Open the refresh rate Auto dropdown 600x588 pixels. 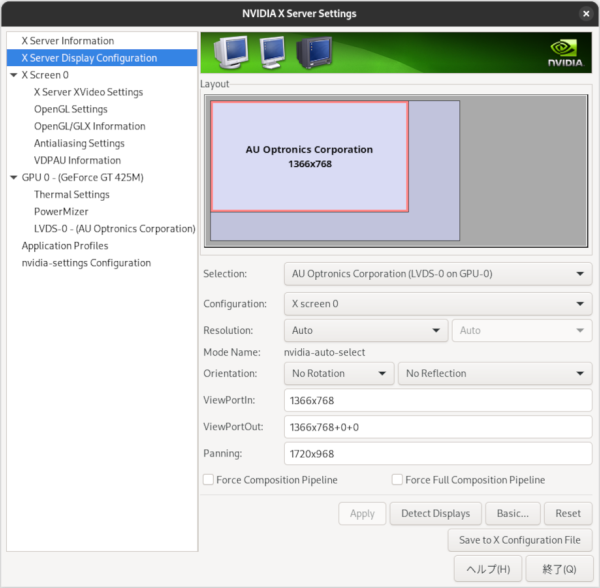[x=522, y=331]
